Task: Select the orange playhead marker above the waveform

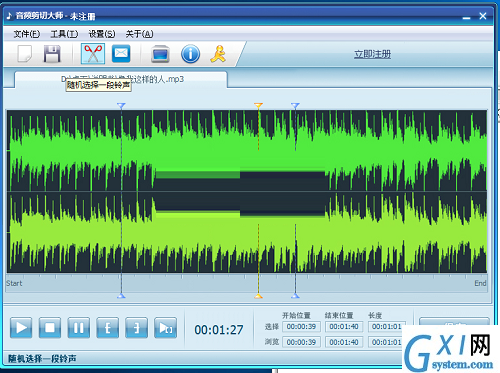Action: 258,106
